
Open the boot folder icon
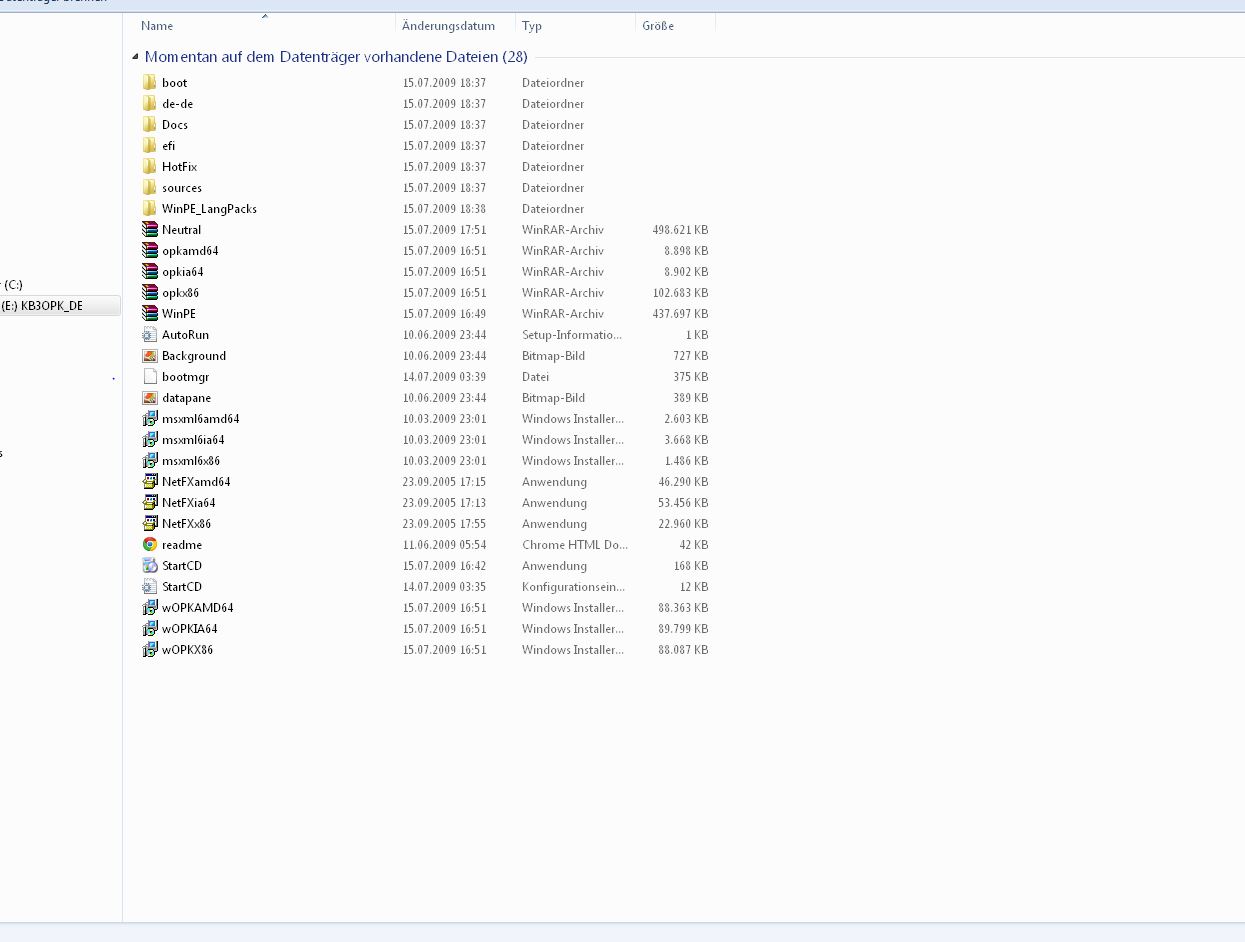pyautogui.click(x=150, y=83)
